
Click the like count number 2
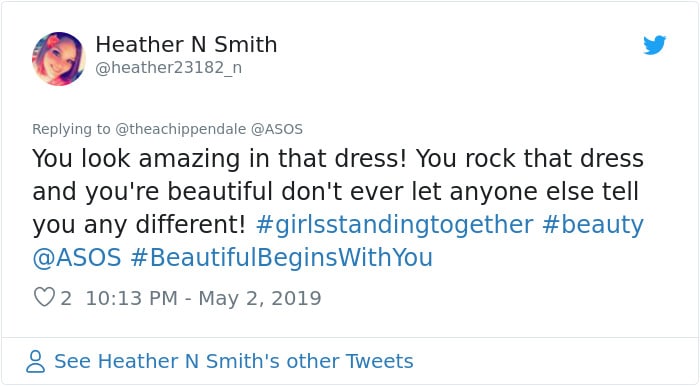pyautogui.click(x=66, y=298)
